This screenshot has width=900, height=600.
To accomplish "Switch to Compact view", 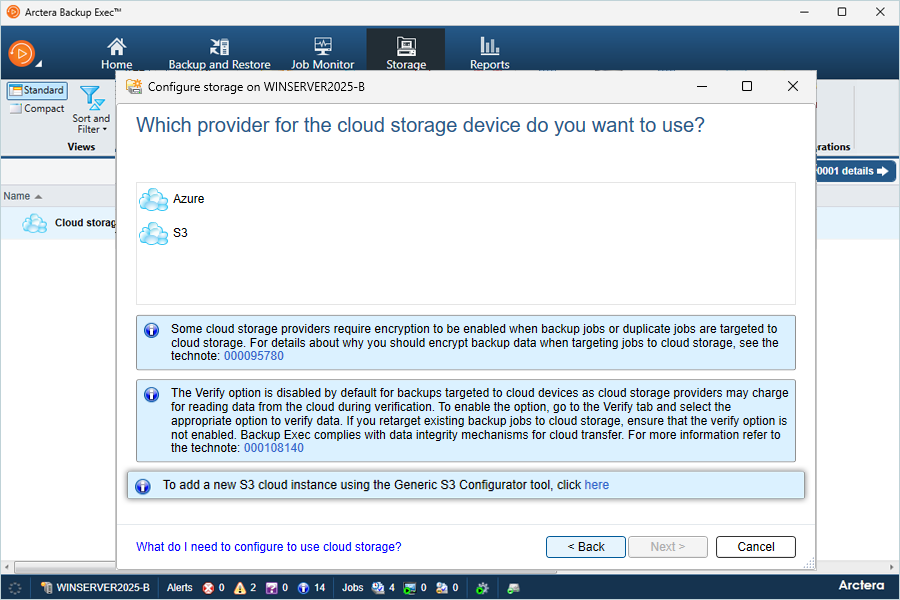I will coord(37,109).
